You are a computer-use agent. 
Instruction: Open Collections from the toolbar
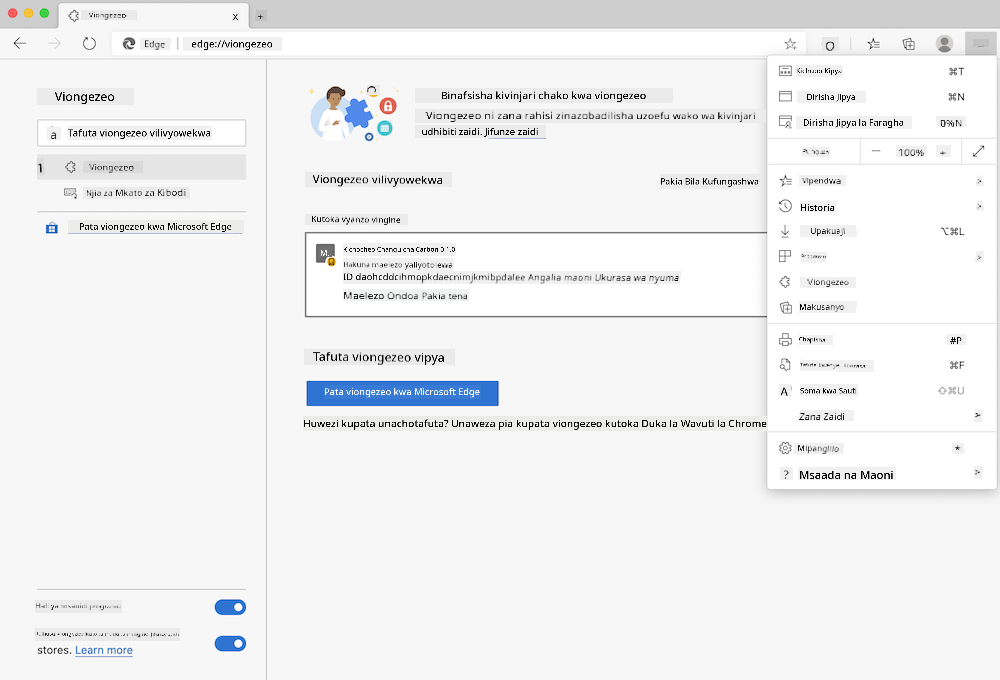[908, 43]
